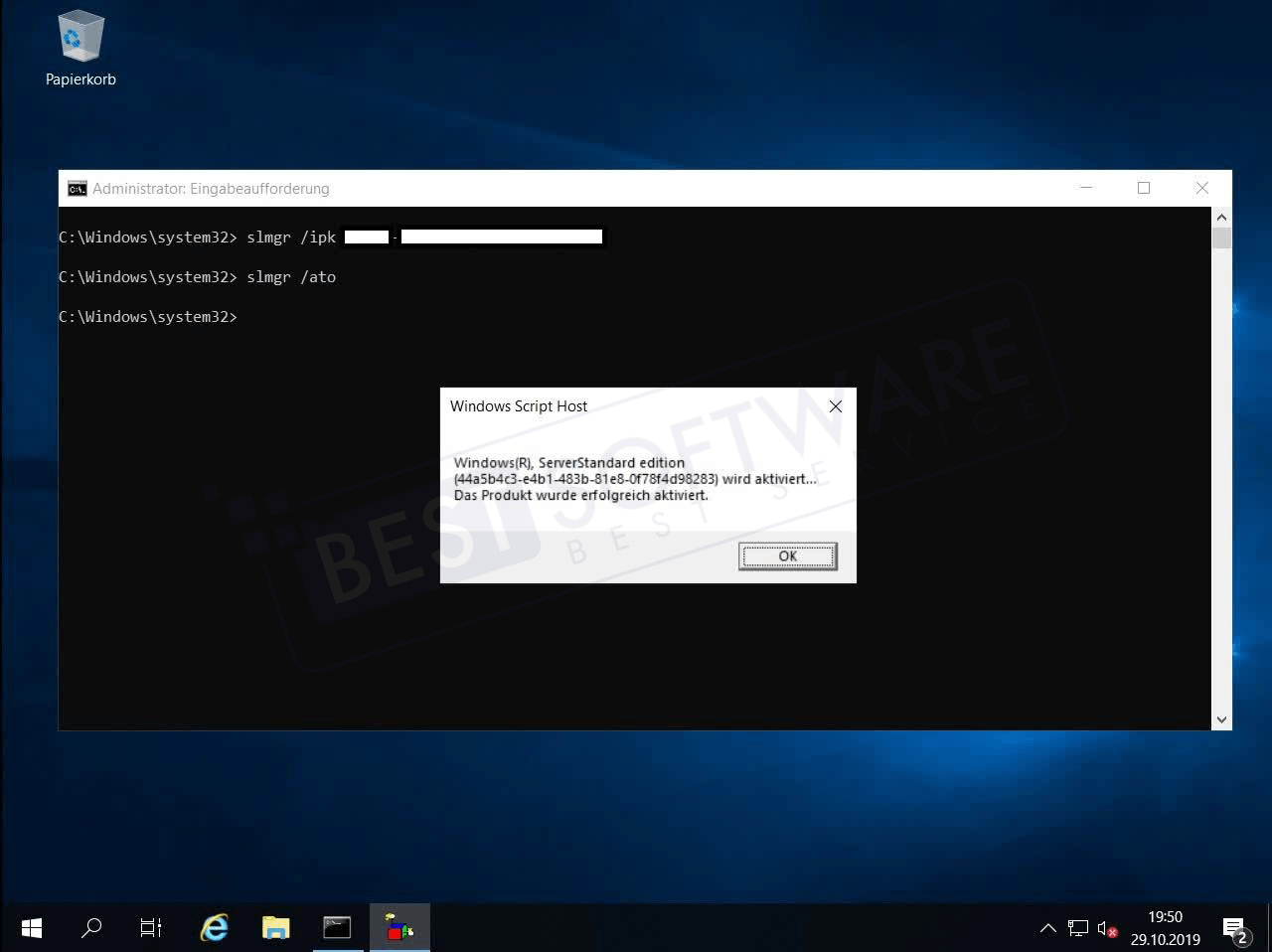Open Internet Explorer from the taskbar
This screenshot has height=952, width=1272.
214,927
